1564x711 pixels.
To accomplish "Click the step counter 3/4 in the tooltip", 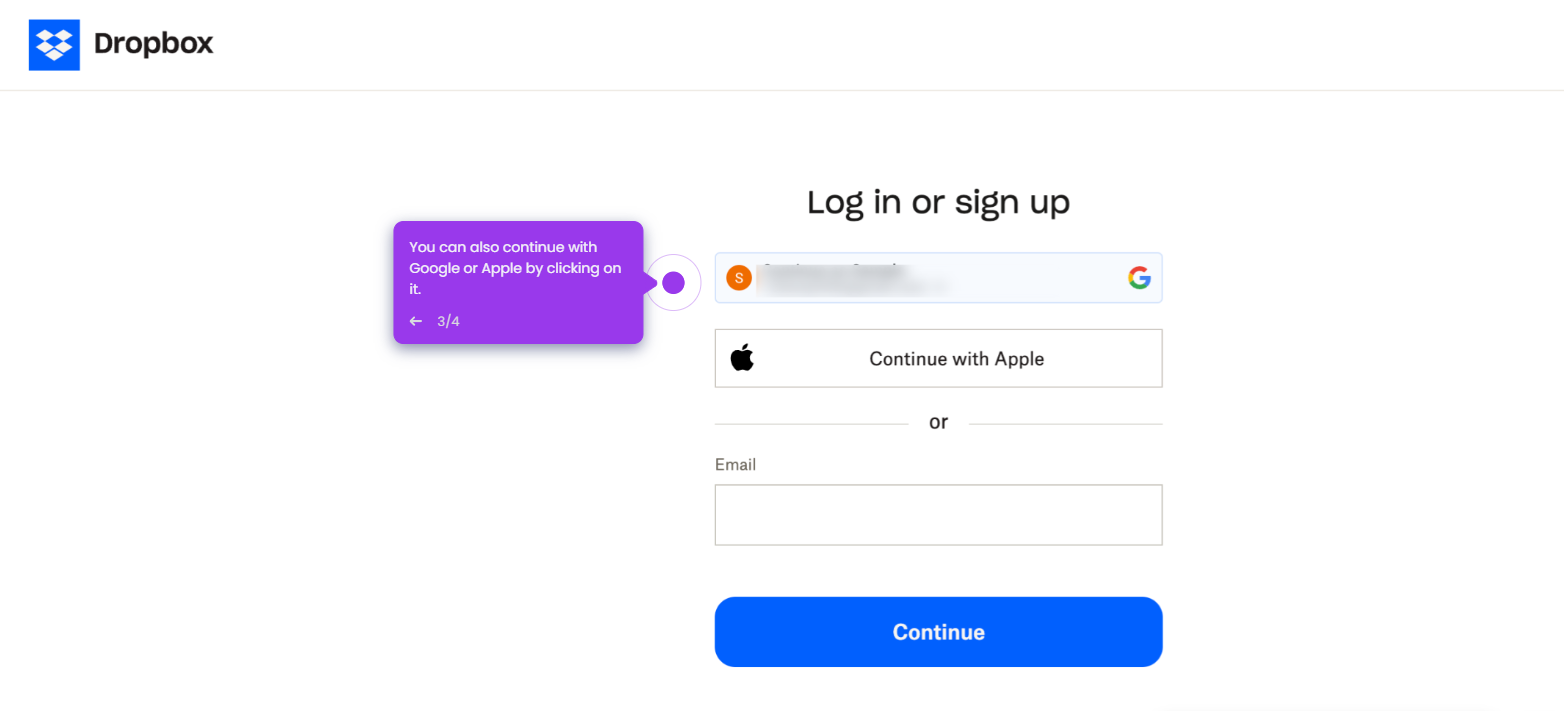I will click(x=446, y=321).
